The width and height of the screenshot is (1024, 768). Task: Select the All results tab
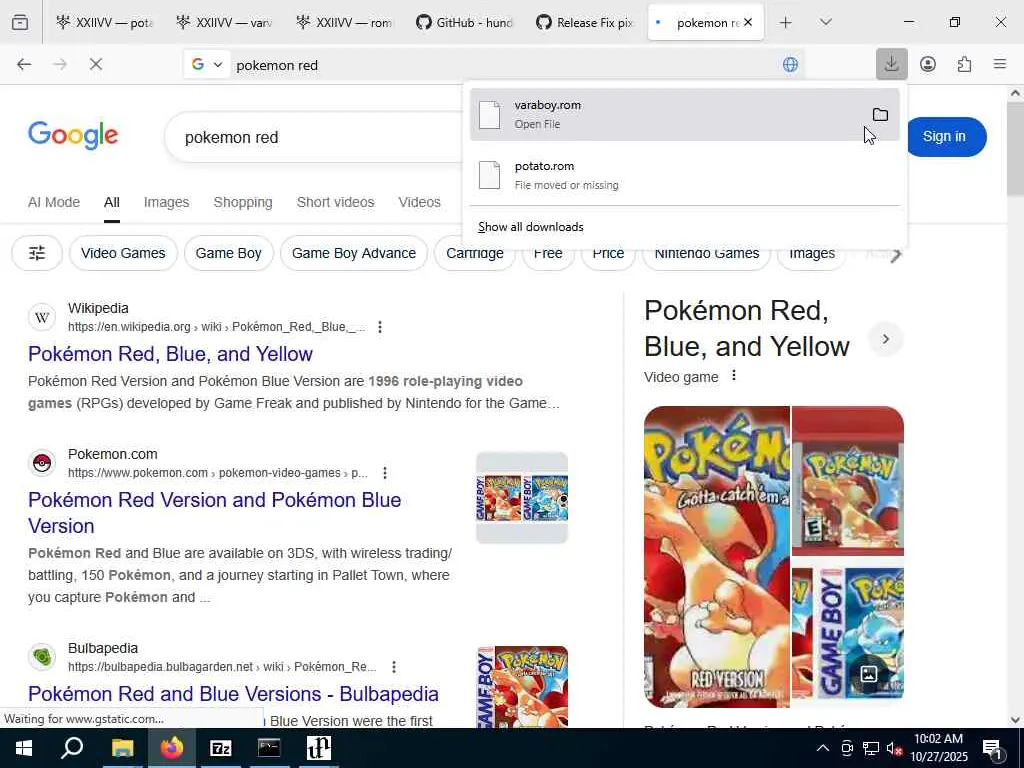click(112, 202)
